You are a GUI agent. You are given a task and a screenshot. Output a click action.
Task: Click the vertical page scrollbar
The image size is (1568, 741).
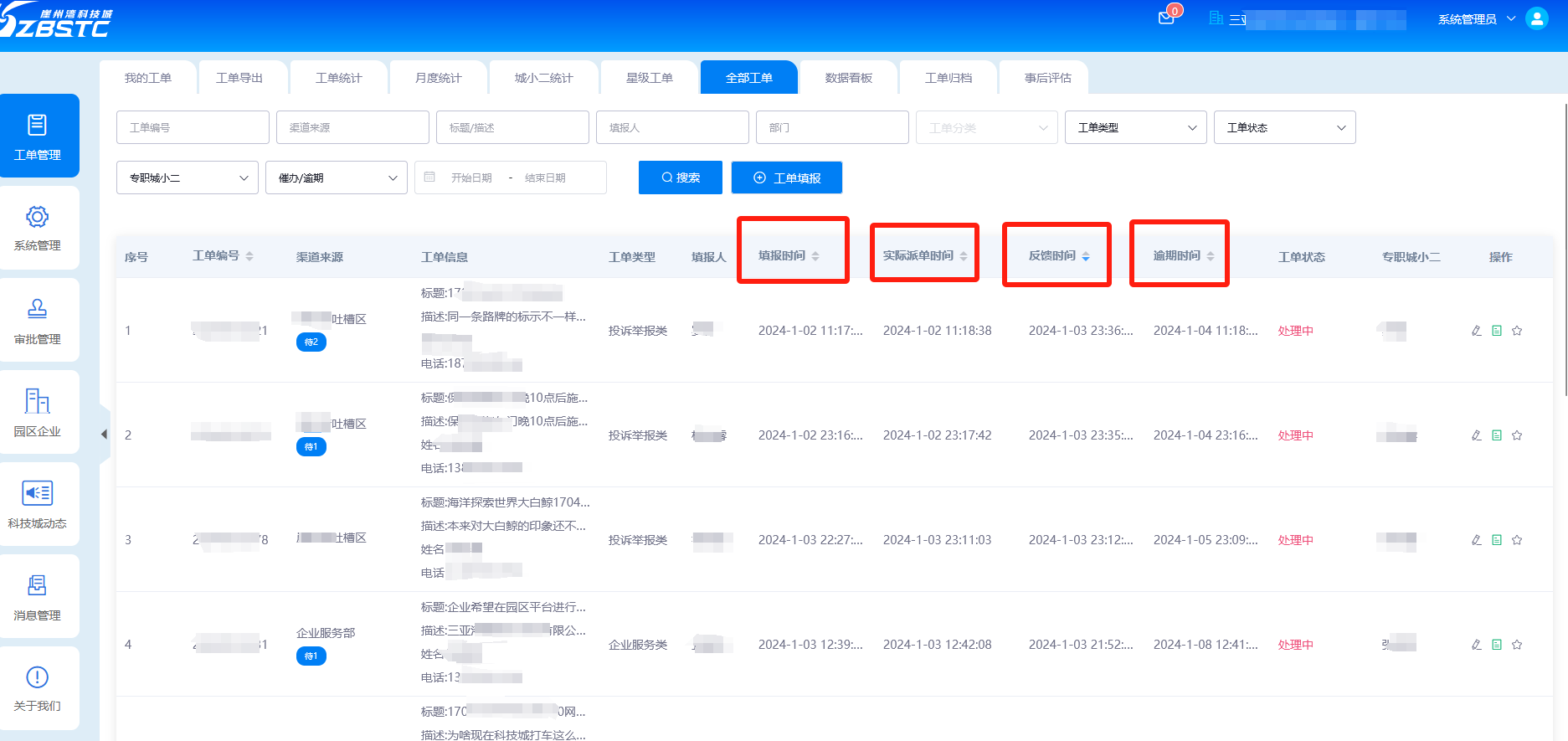point(1565,250)
